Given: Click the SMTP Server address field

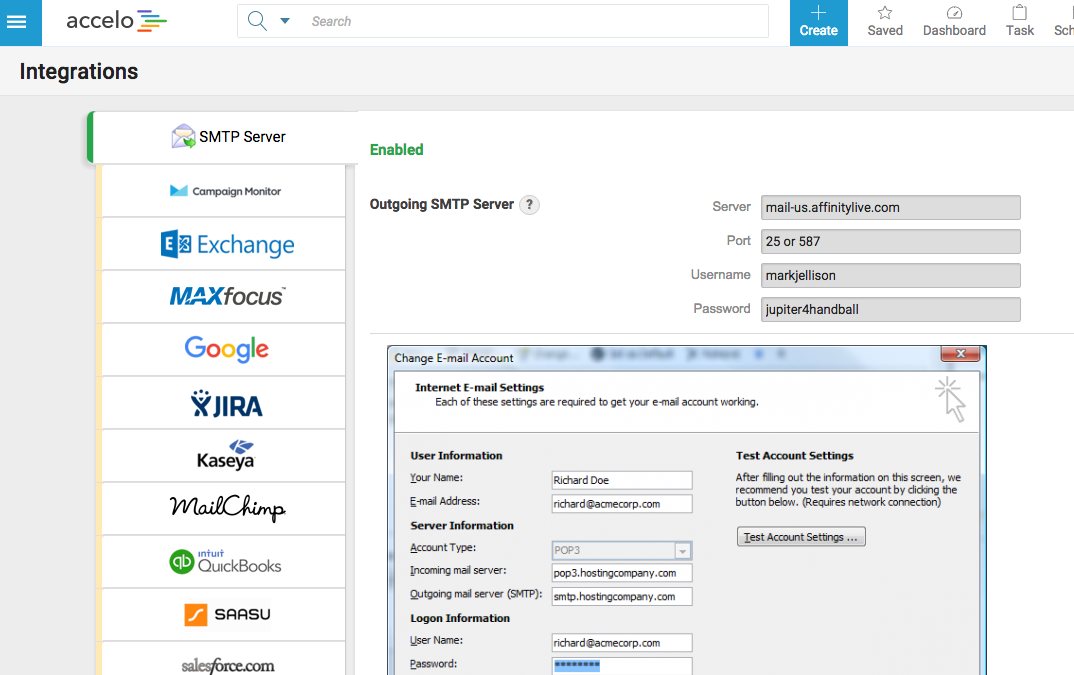Looking at the screenshot, I should click(x=890, y=208).
